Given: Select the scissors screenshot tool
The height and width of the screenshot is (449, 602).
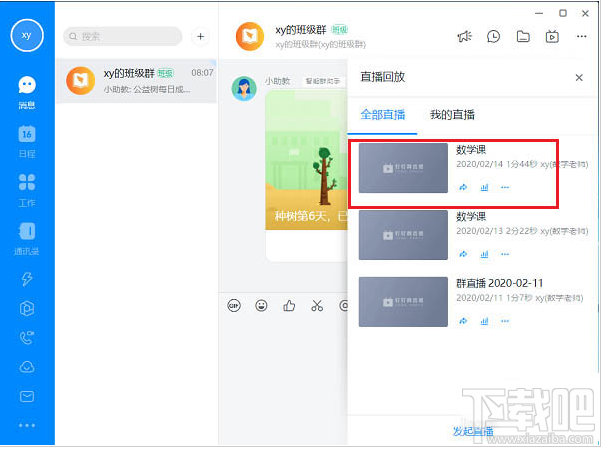Looking at the screenshot, I should point(317,306).
